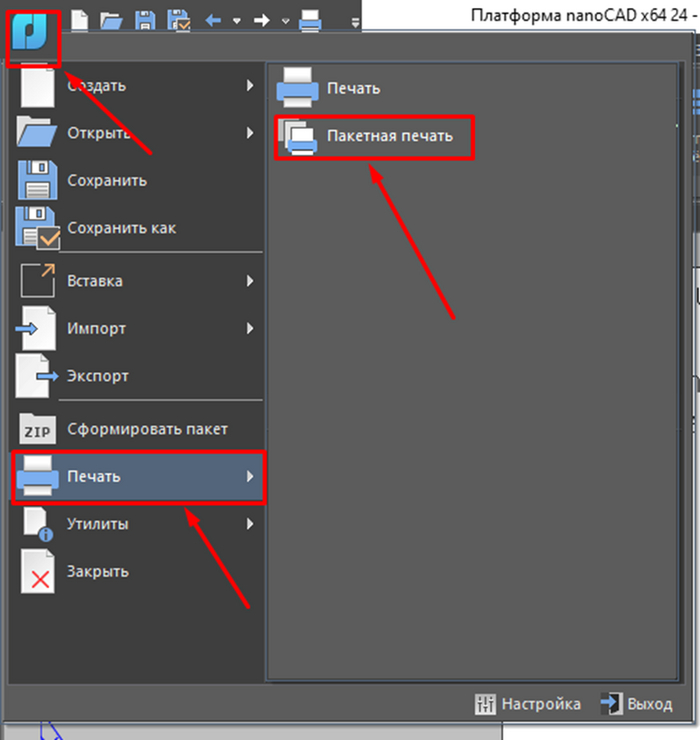Click the Open folder icon in quick access toolbar
The width and height of the screenshot is (700, 740).
point(111,21)
